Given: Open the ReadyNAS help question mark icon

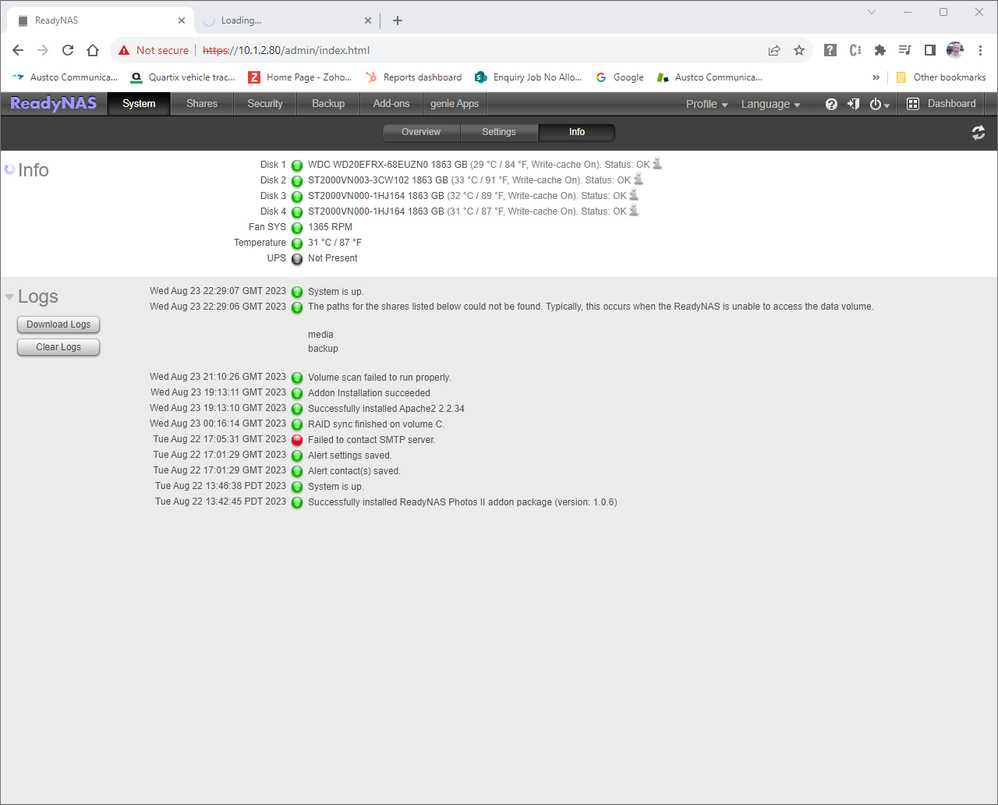Looking at the screenshot, I should pos(831,104).
